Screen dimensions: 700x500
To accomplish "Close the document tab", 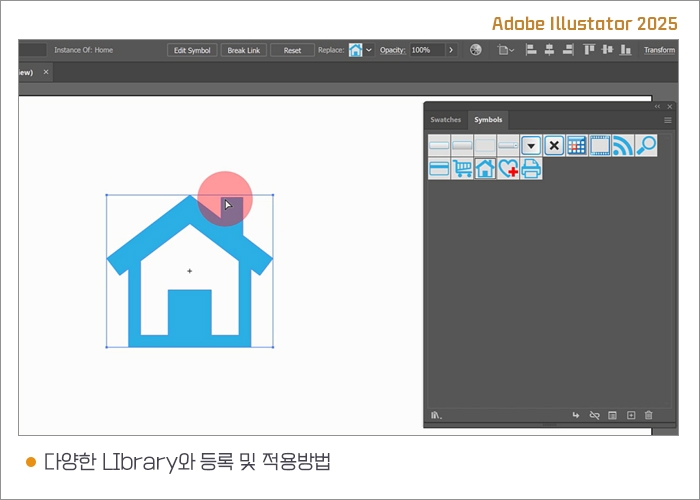I will (x=46, y=72).
